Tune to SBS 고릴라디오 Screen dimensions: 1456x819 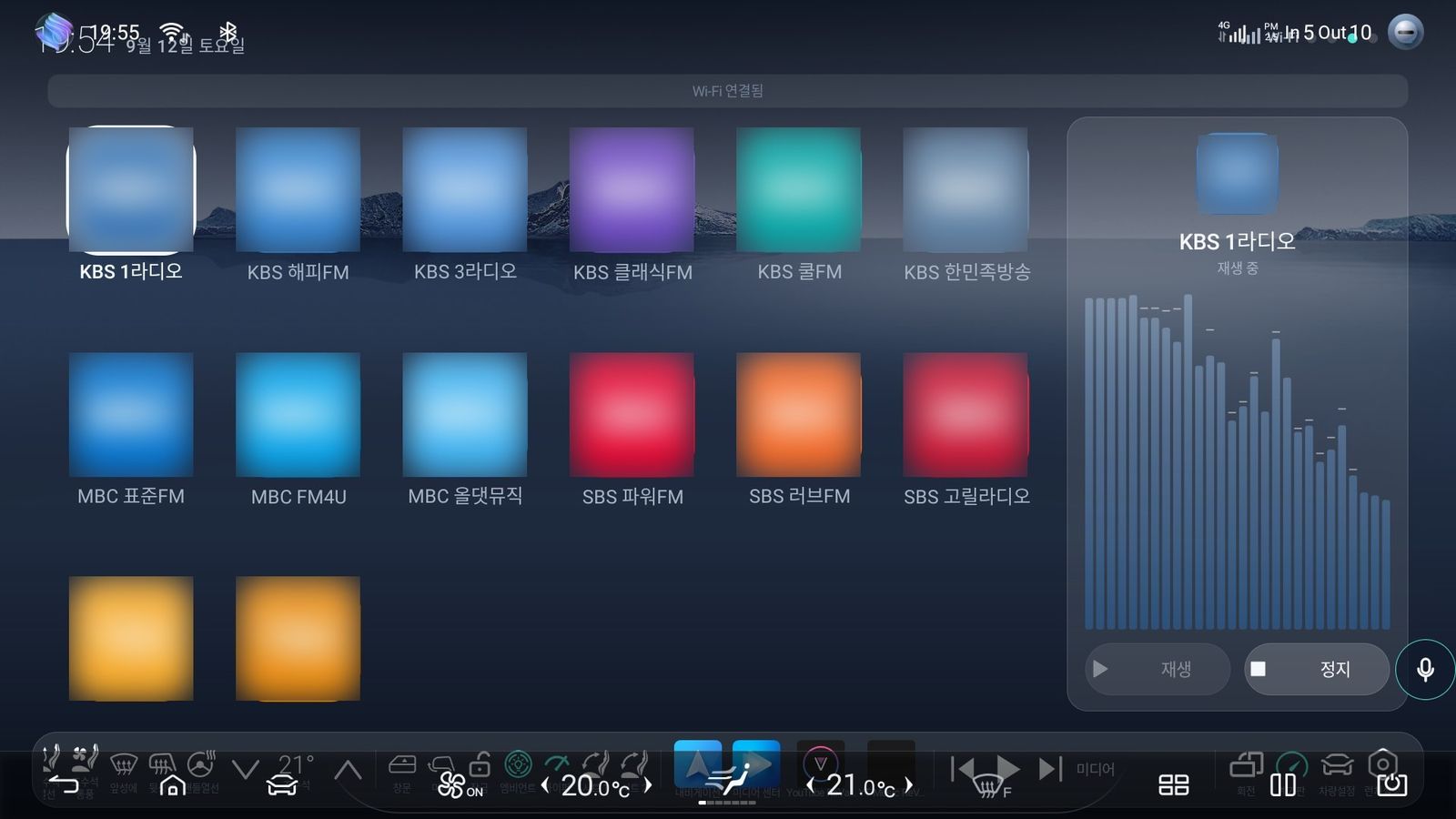966,414
